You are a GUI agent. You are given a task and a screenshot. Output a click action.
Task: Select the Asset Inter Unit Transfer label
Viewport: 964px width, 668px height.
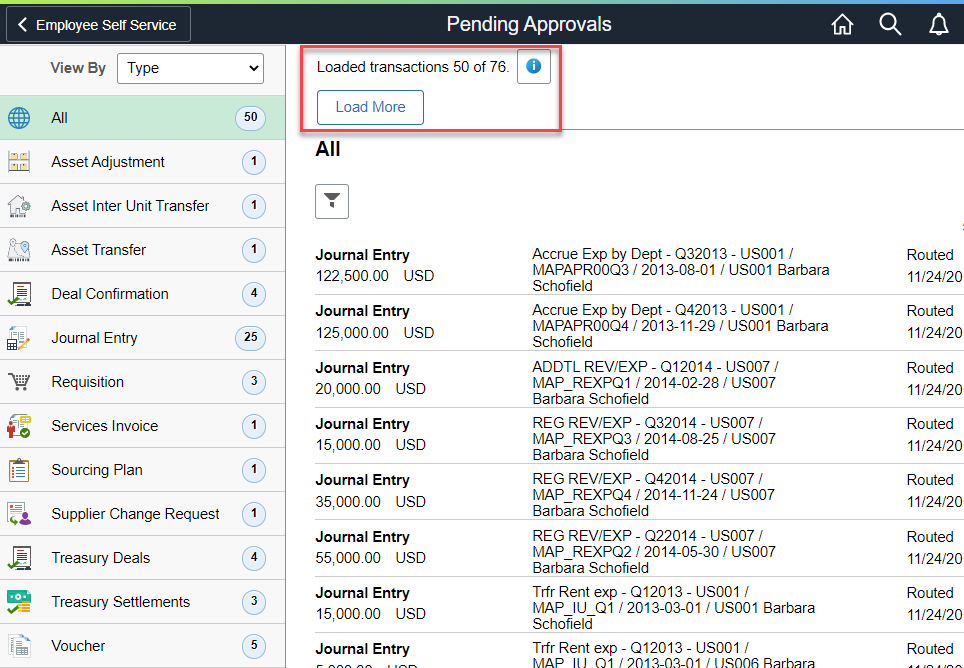130,206
